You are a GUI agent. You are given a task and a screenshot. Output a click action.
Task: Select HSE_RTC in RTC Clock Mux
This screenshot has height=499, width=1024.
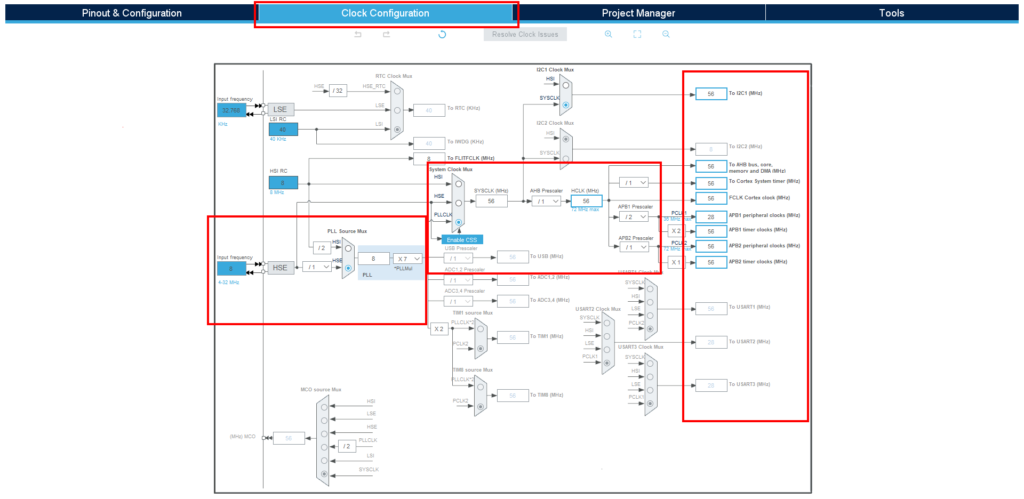[x=397, y=91]
